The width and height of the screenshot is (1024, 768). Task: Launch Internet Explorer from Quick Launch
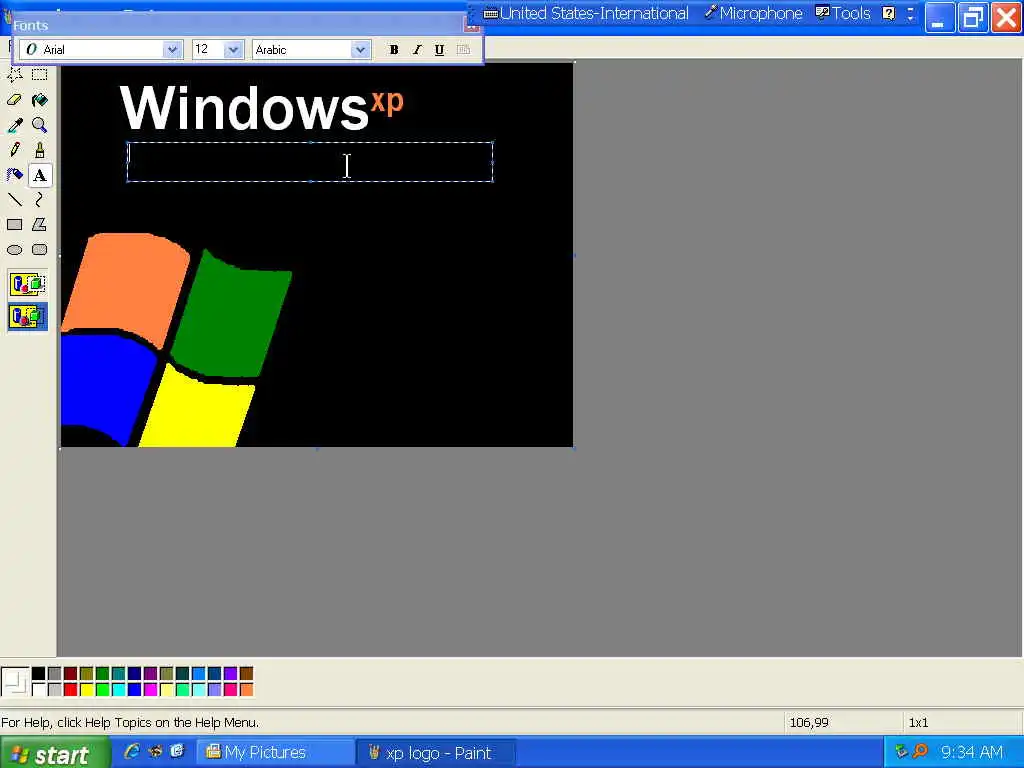coord(132,752)
